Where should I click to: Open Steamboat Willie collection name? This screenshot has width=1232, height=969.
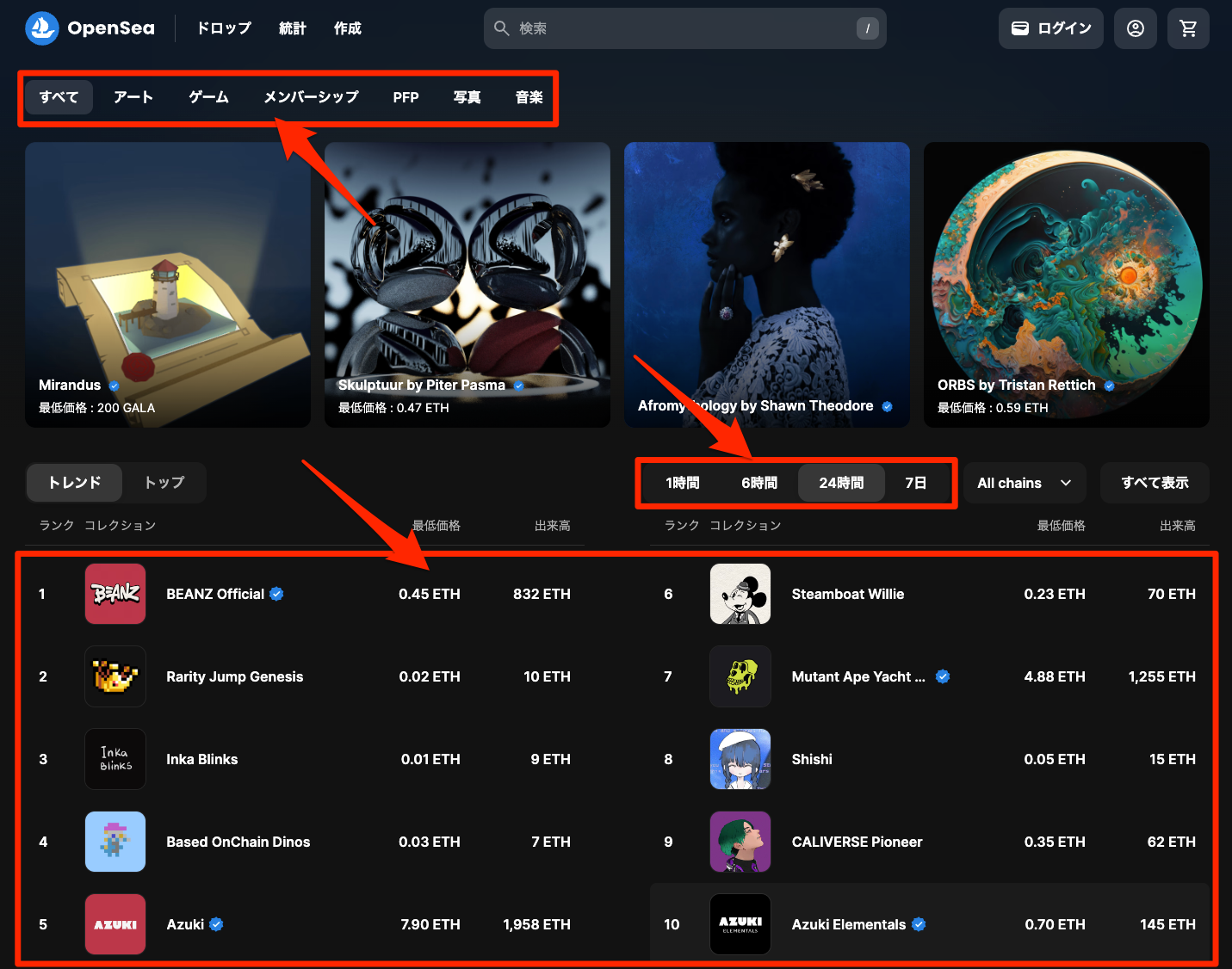(x=848, y=594)
